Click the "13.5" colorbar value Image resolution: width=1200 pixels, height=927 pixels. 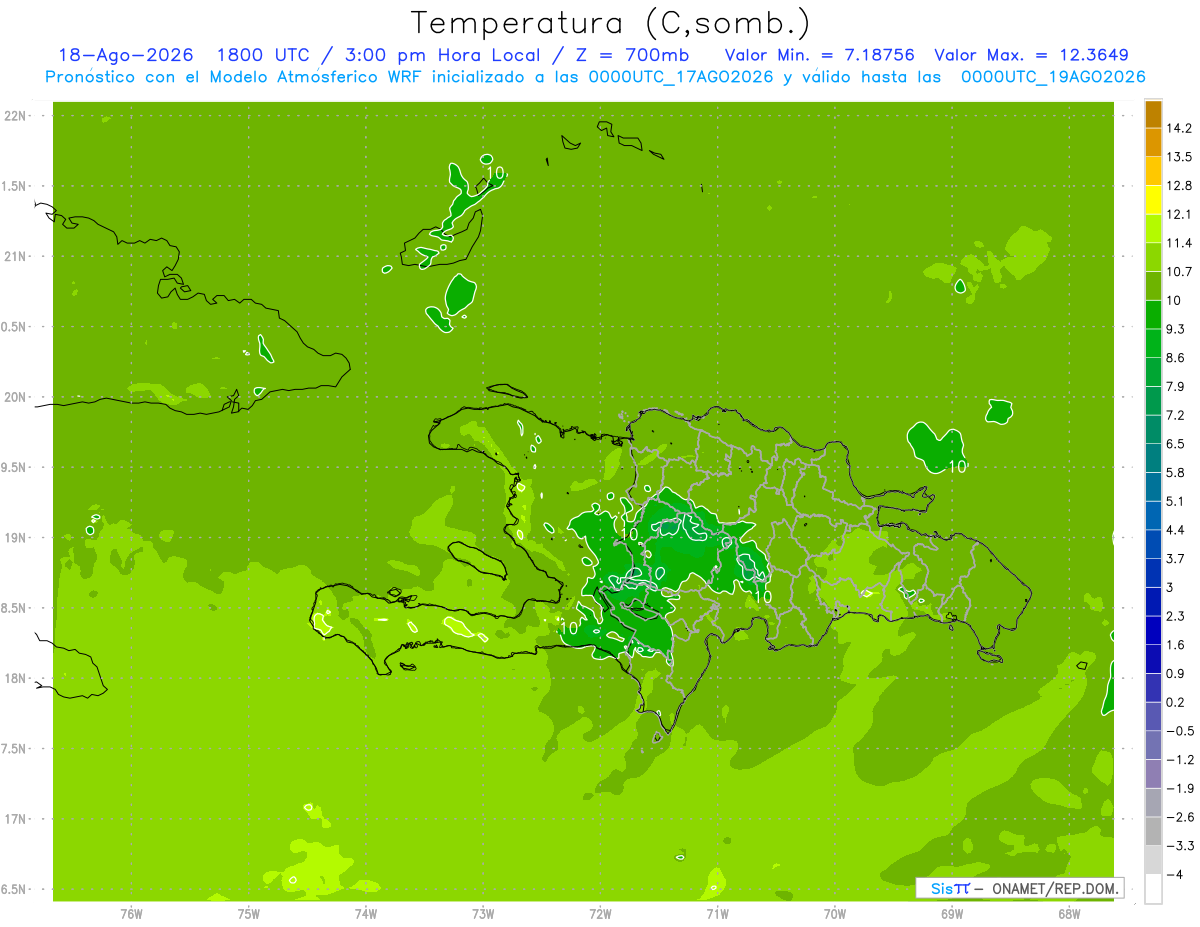[1179, 157]
